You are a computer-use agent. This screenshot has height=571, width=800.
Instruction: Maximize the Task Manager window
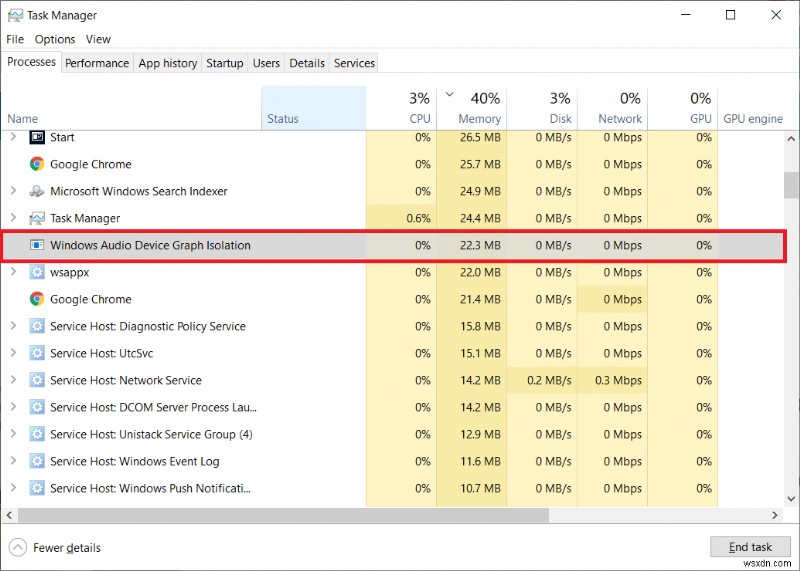[x=731, y=15]
